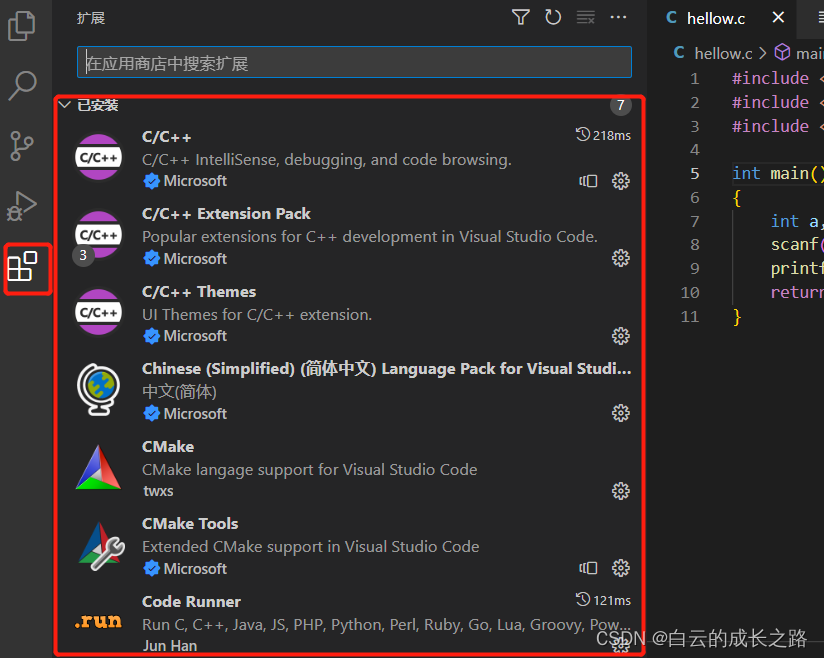Click the installed count badge showing 7
824x658 pixels.
[x=621, y=106]
